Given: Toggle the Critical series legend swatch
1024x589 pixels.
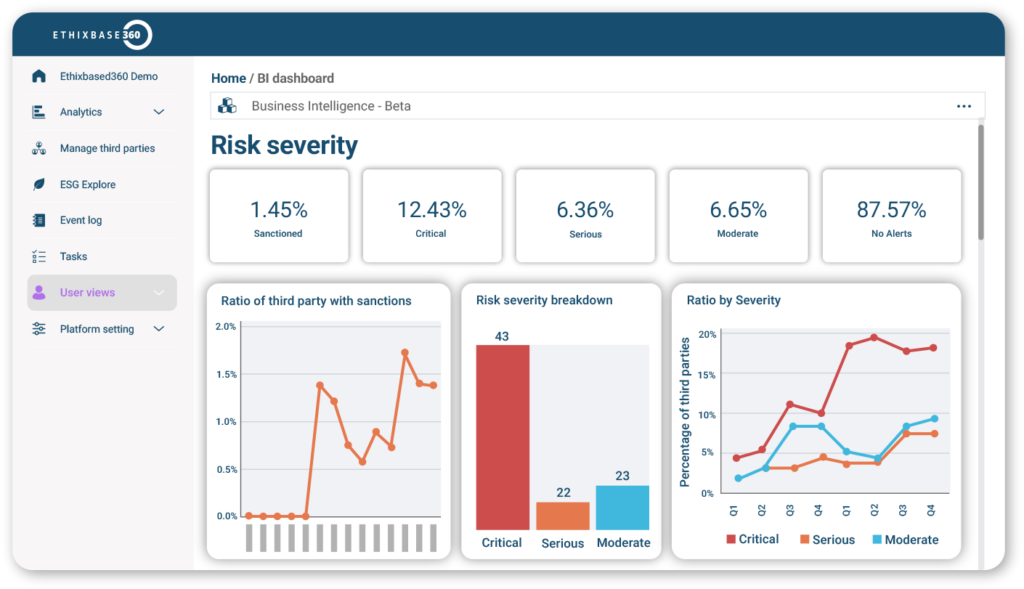Looking at the screenshot, I should pyautogui.click(x=731, y=539).
